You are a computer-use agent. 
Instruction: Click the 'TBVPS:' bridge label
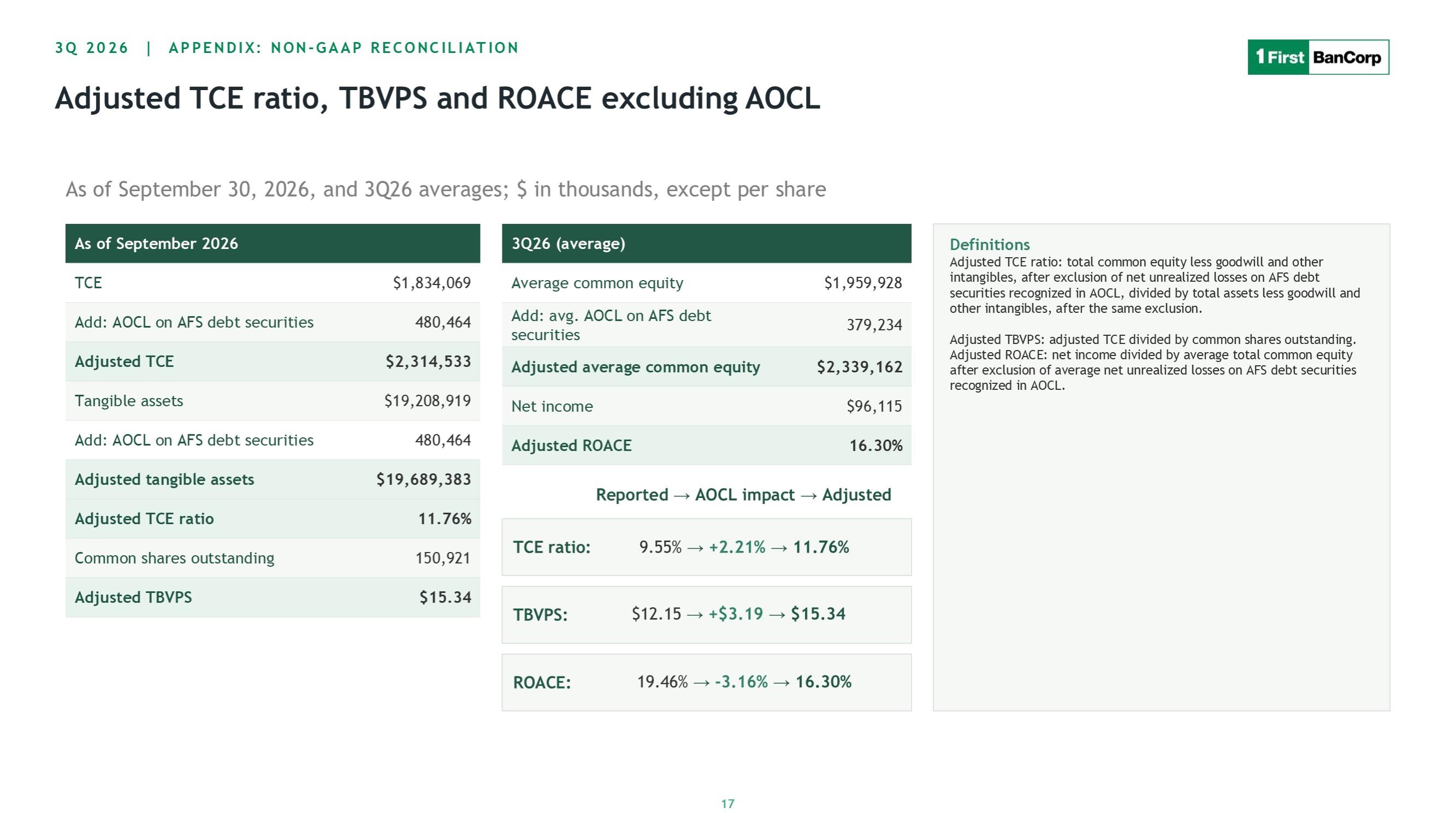540,615
